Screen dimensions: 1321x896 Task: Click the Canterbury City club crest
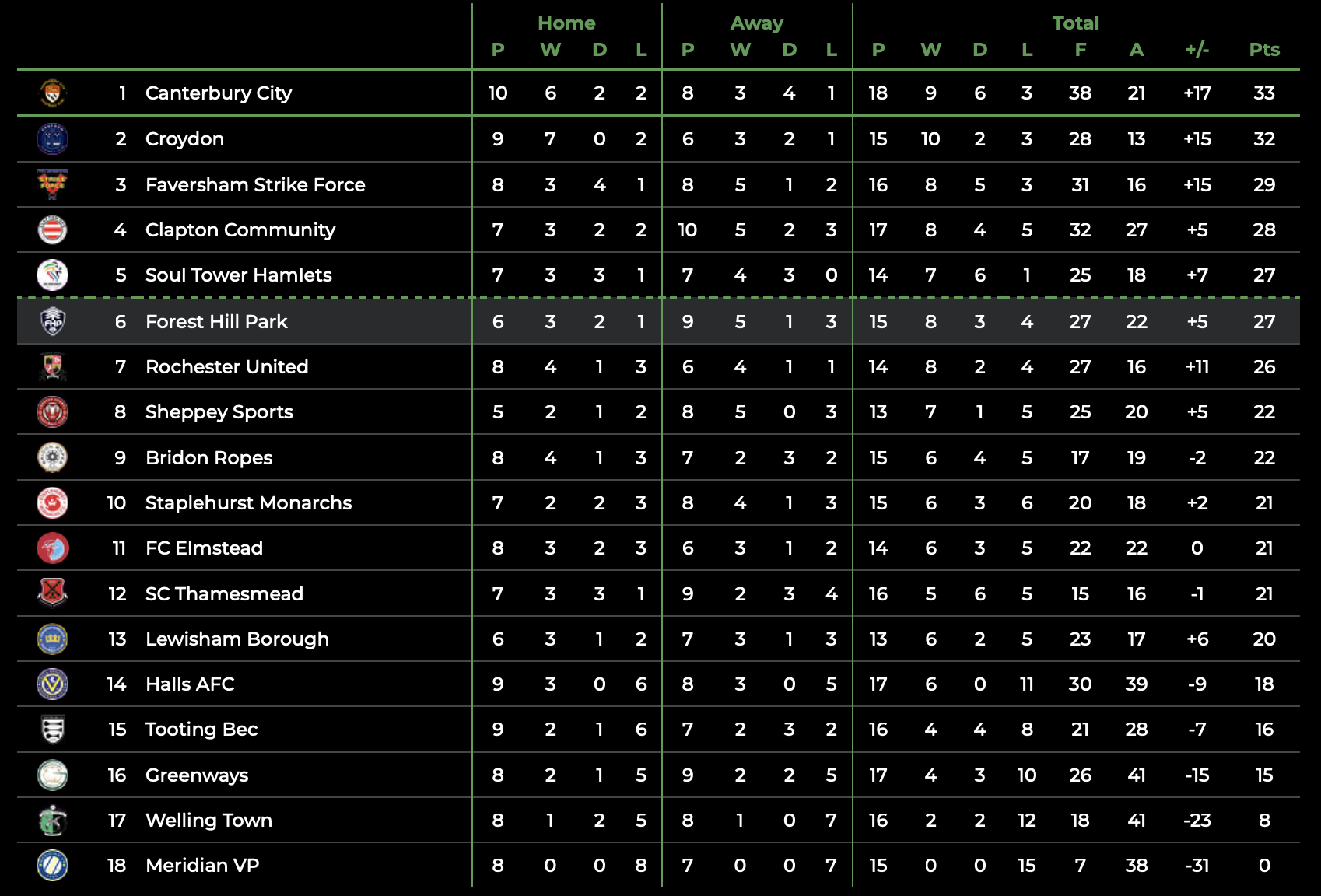click(x=53, y=93)
